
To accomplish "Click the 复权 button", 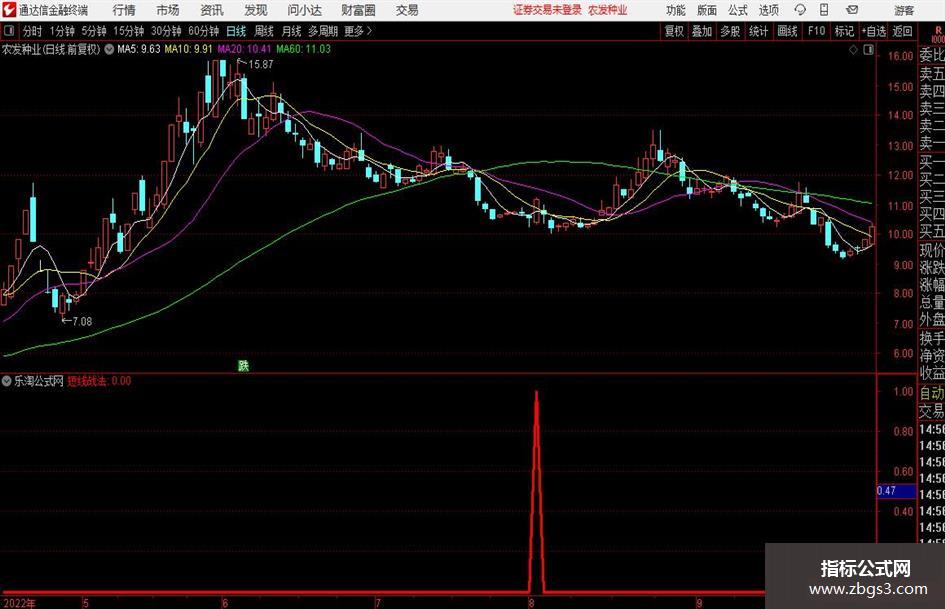I will pos(674,31).
